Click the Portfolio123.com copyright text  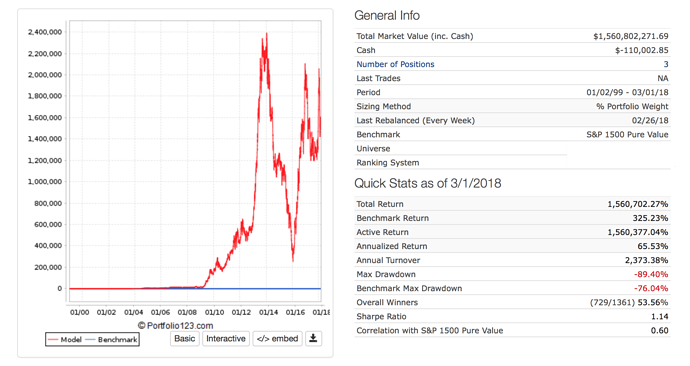coord(176,326)
